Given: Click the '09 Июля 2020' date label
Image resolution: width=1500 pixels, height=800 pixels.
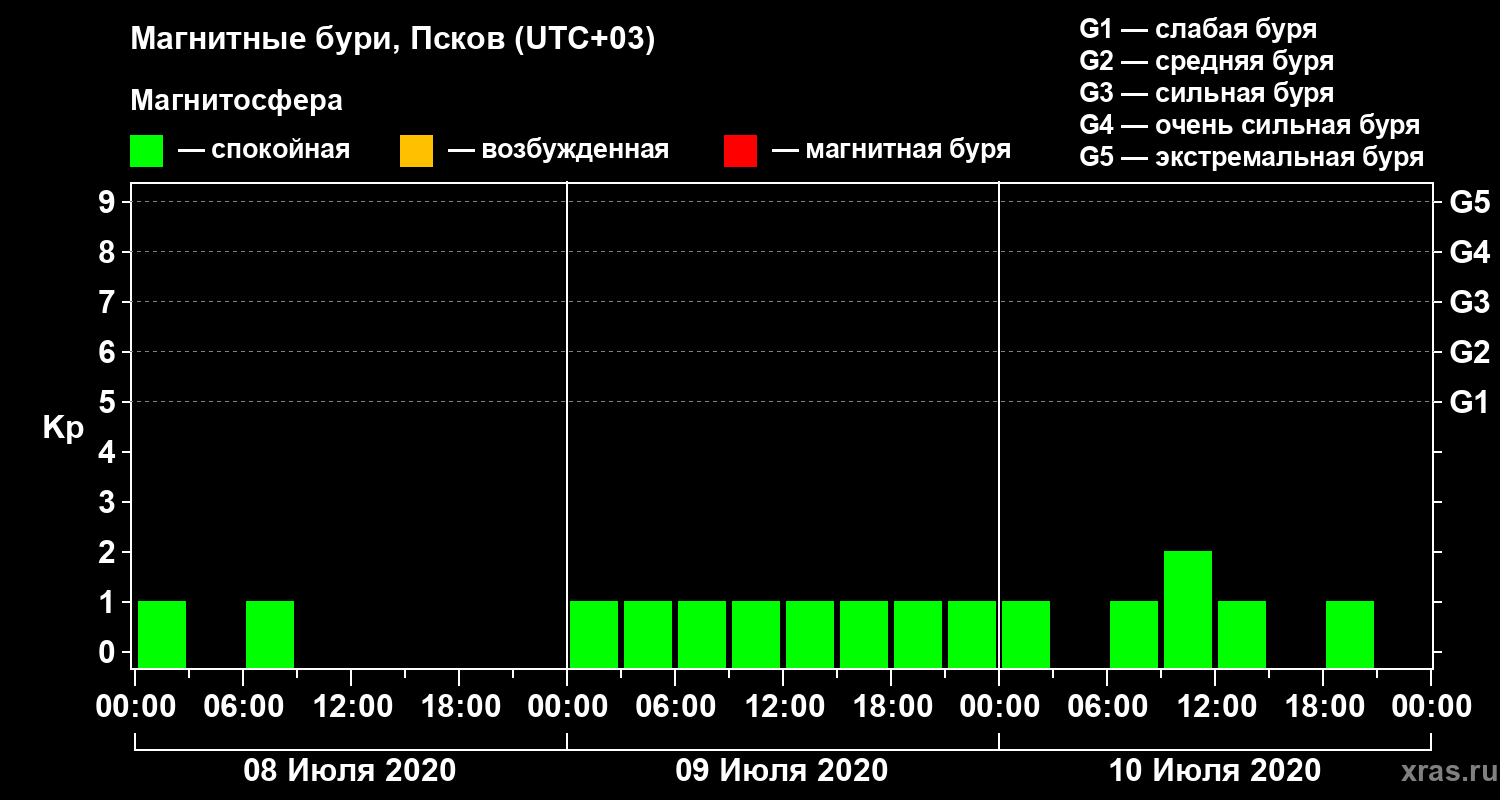Looking at the screenshot, I should [x=782, y=771].
